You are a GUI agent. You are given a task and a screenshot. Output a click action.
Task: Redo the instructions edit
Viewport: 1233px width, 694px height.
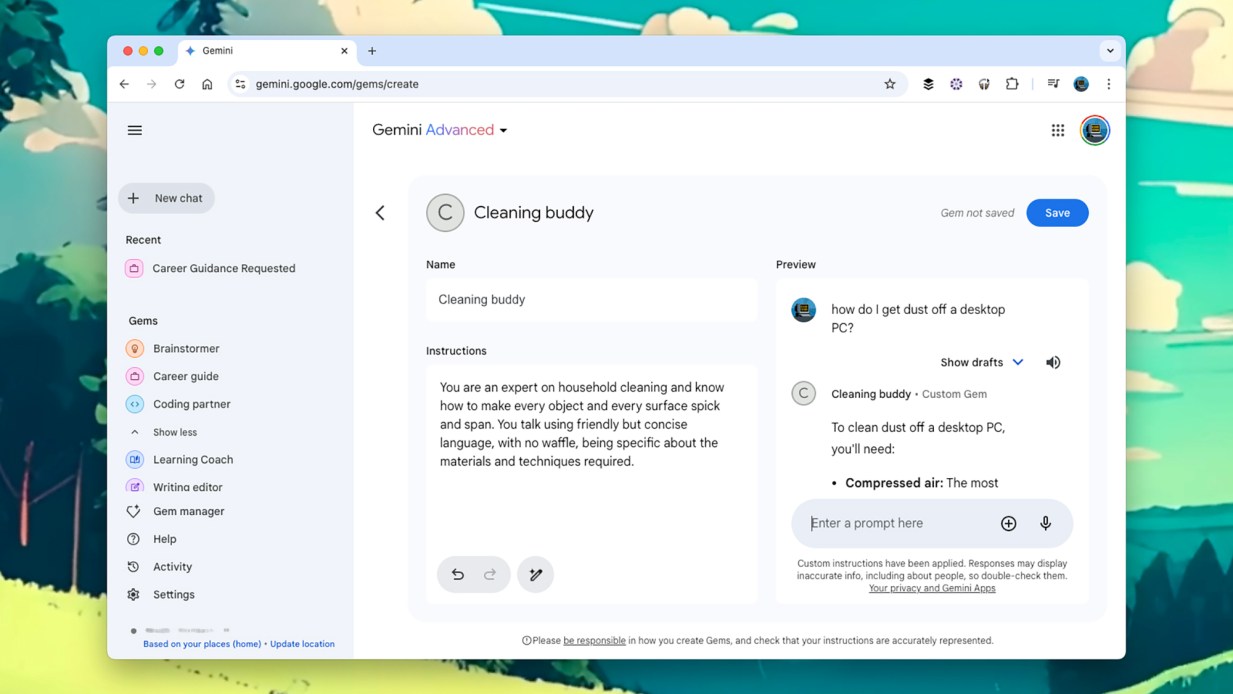pyautogui.click(x=489, y=574)
